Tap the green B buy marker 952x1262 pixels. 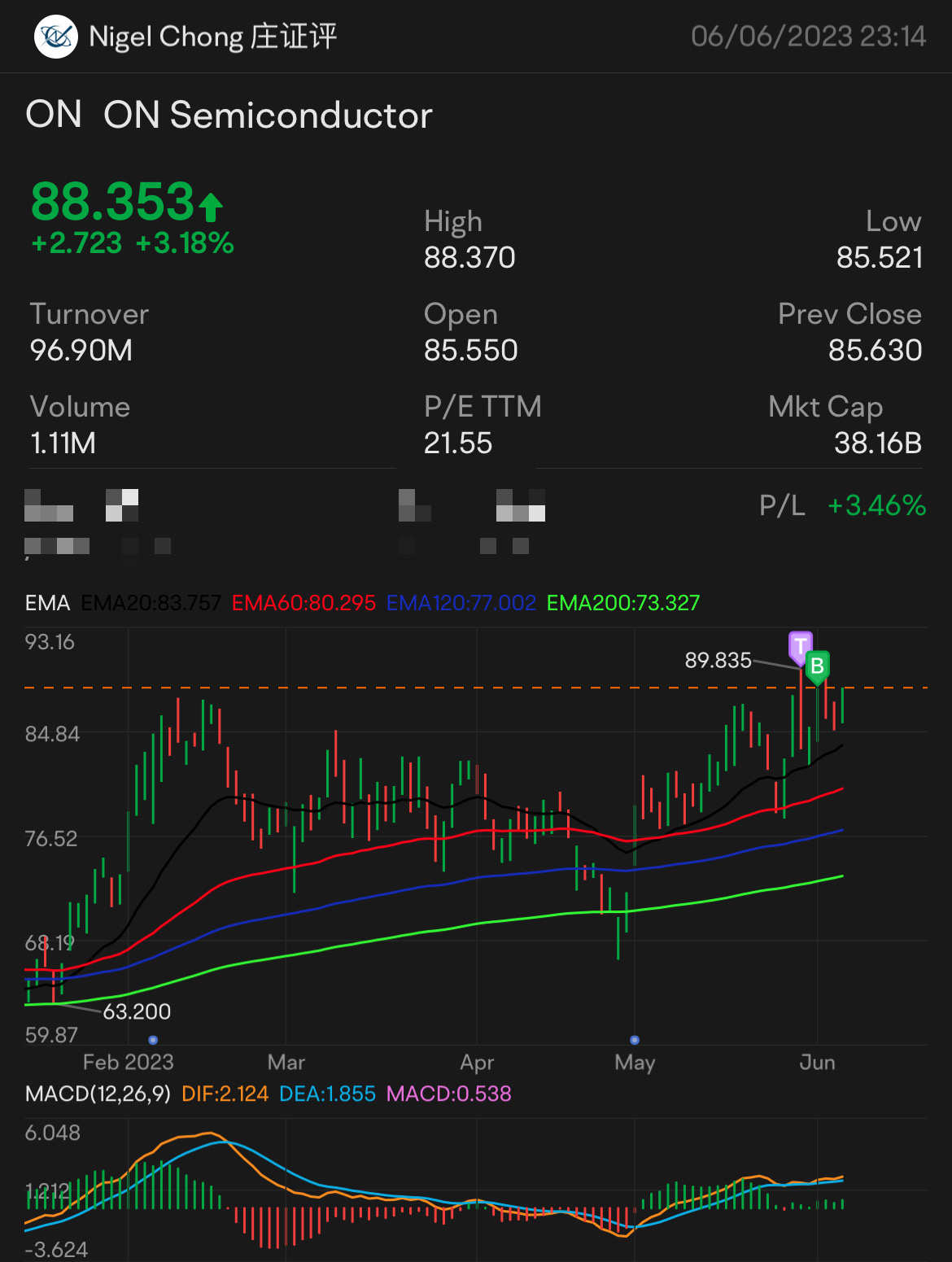[x=817, y=667]
